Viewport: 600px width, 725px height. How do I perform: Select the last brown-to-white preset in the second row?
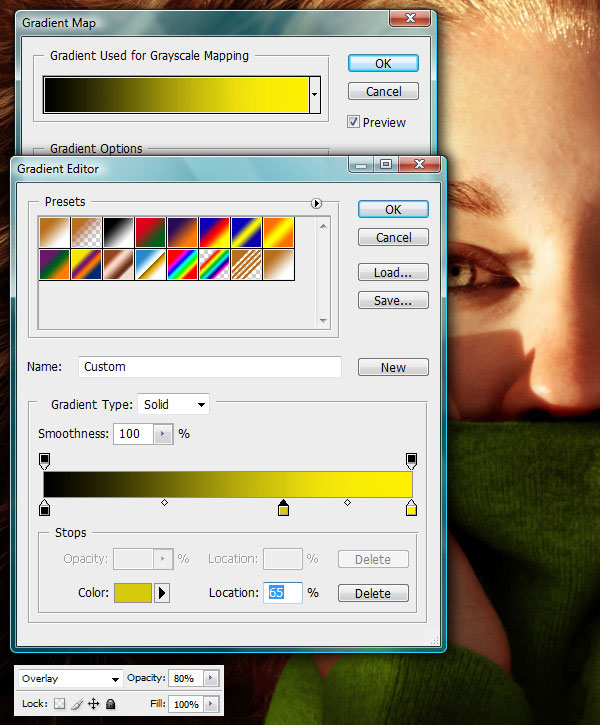coord(278,264)
